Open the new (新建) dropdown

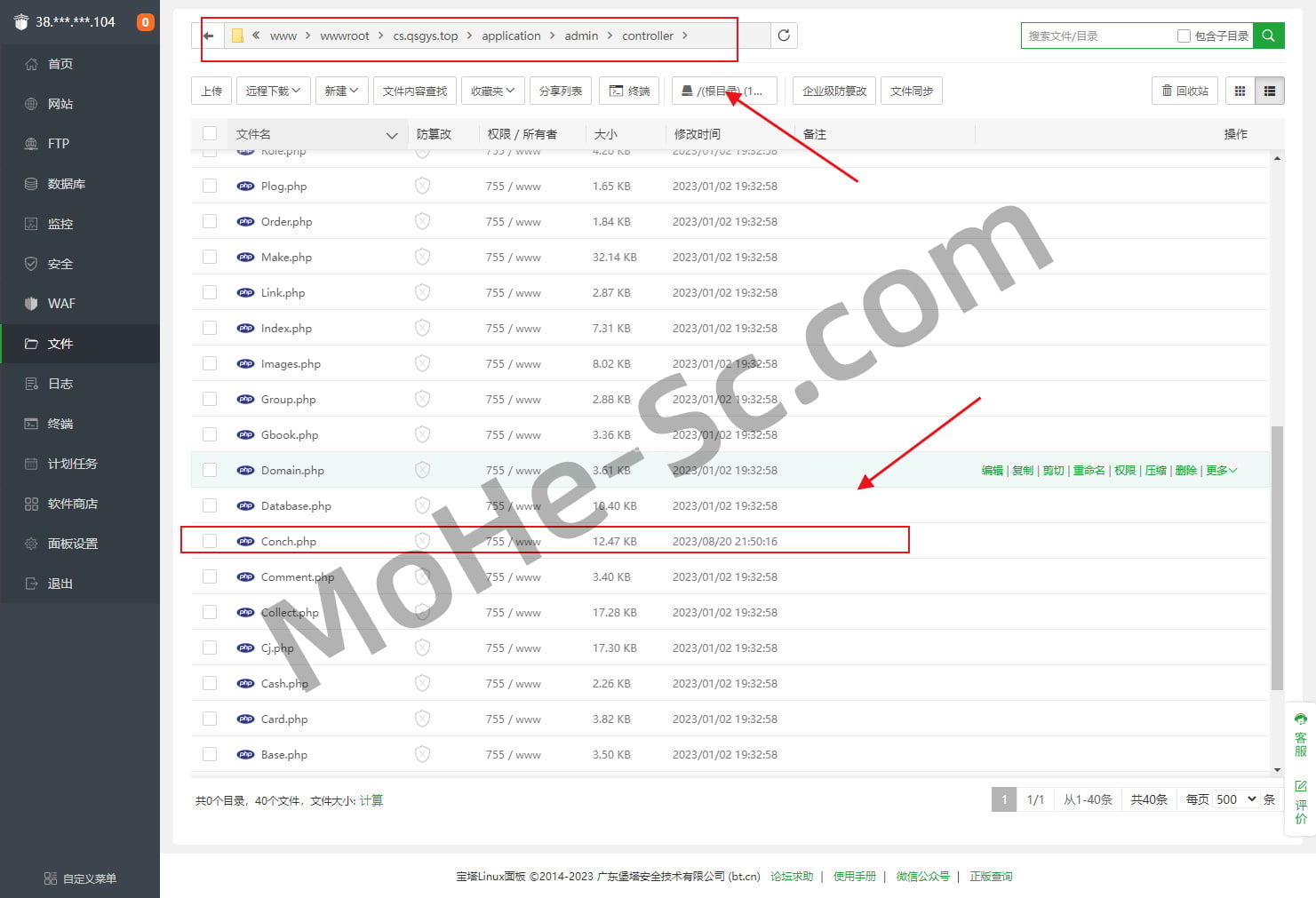(x=341, y=91)
